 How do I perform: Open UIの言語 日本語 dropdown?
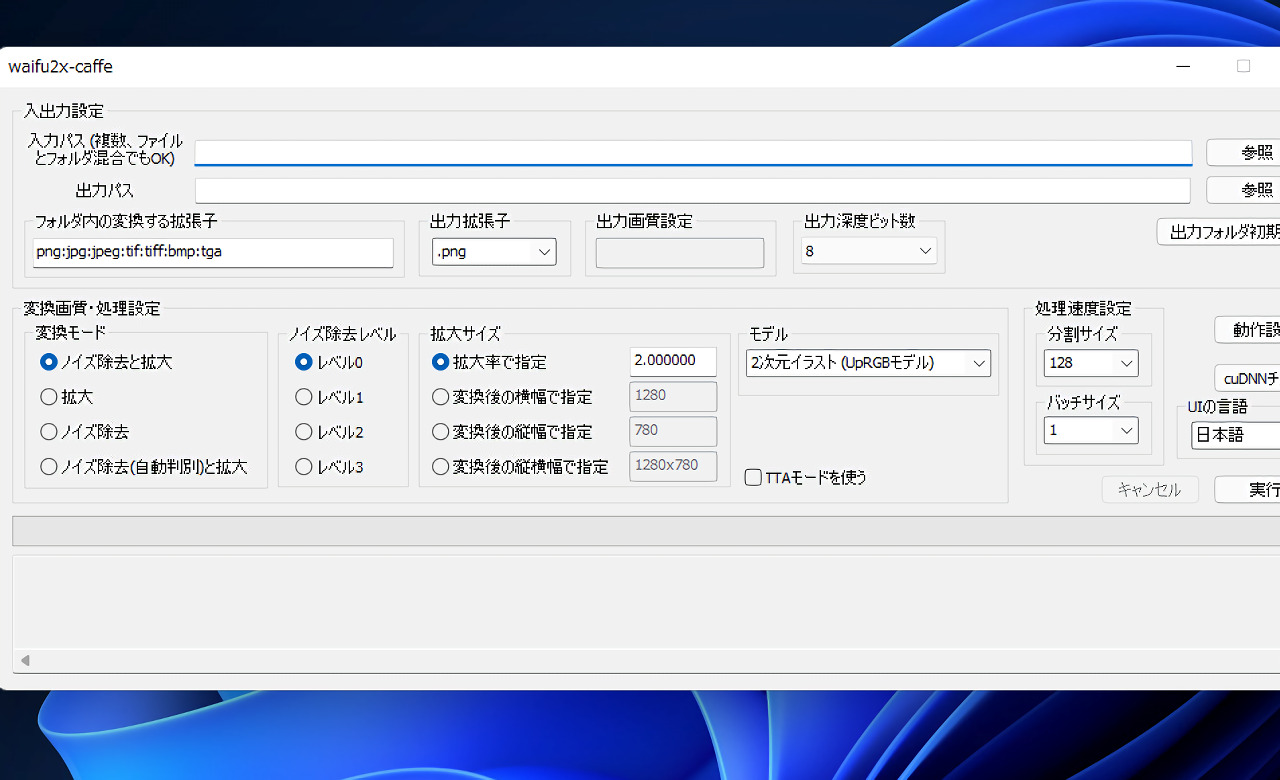click(x=1235, y=436)
